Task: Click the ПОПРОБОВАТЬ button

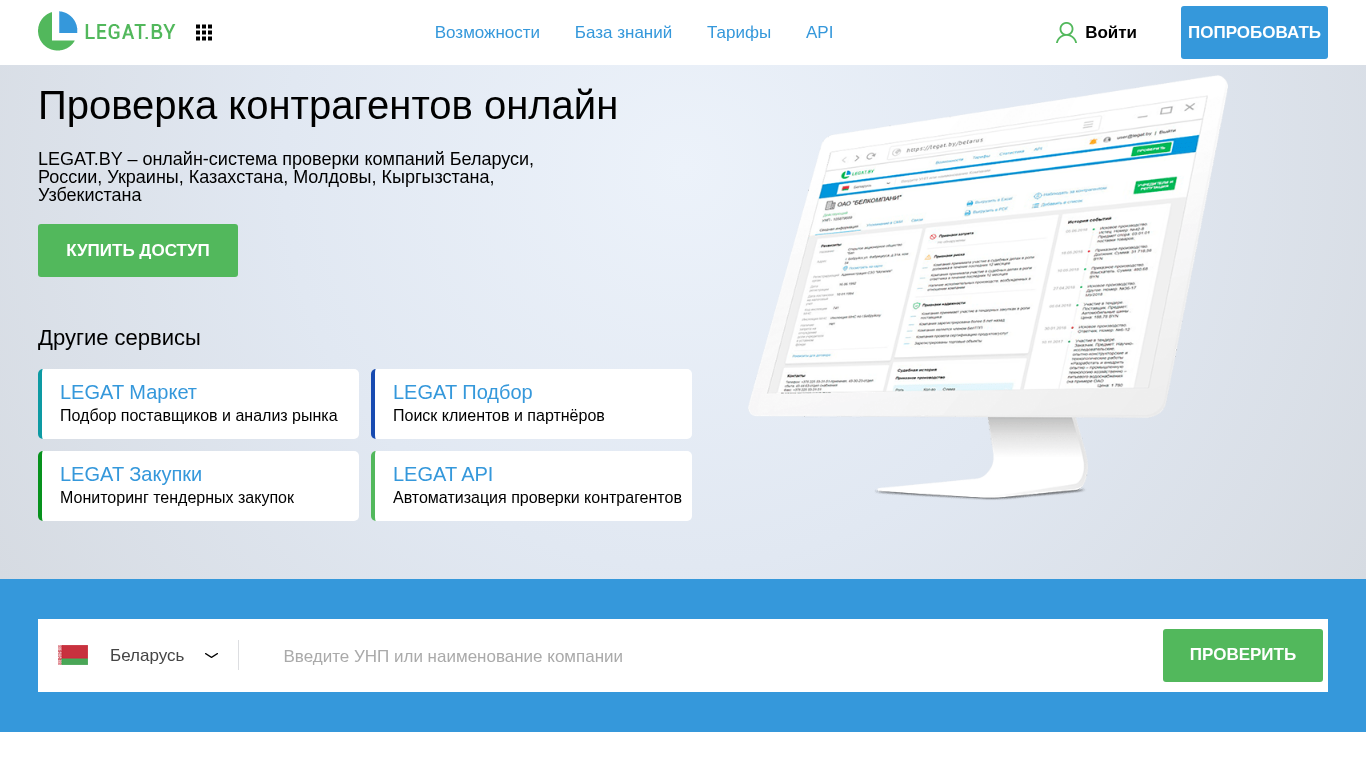Action: (x=1254, y=33)
